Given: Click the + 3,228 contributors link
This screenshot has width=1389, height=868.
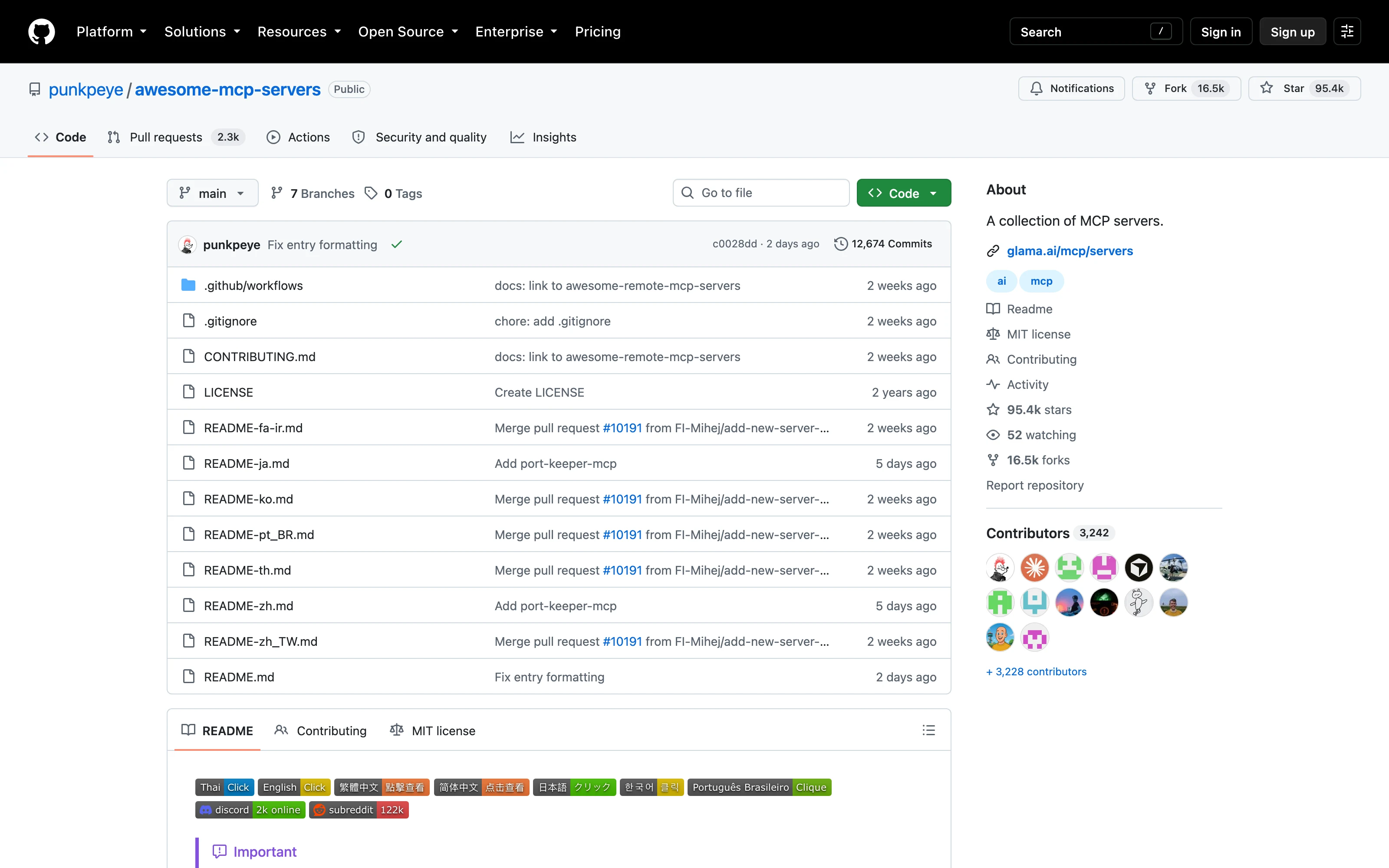Looking at the screenshot, I should pos(1036,671).
